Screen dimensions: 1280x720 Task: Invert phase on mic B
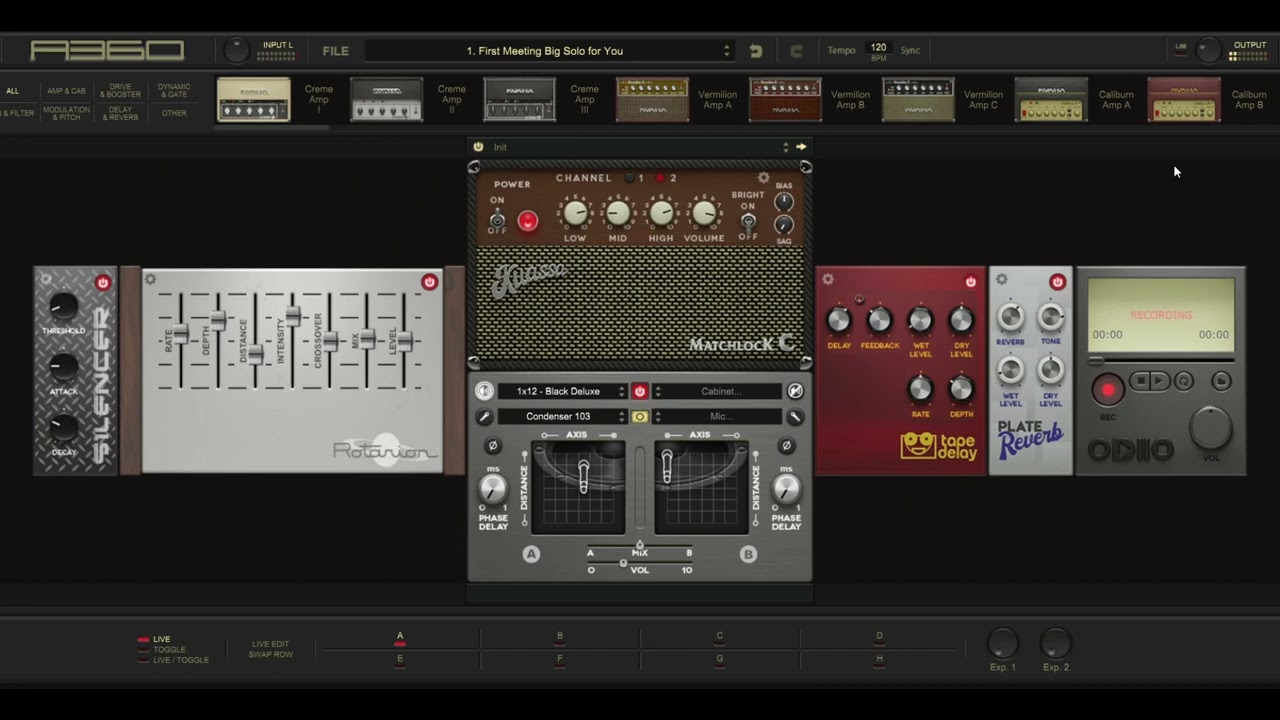pos(786,445)
